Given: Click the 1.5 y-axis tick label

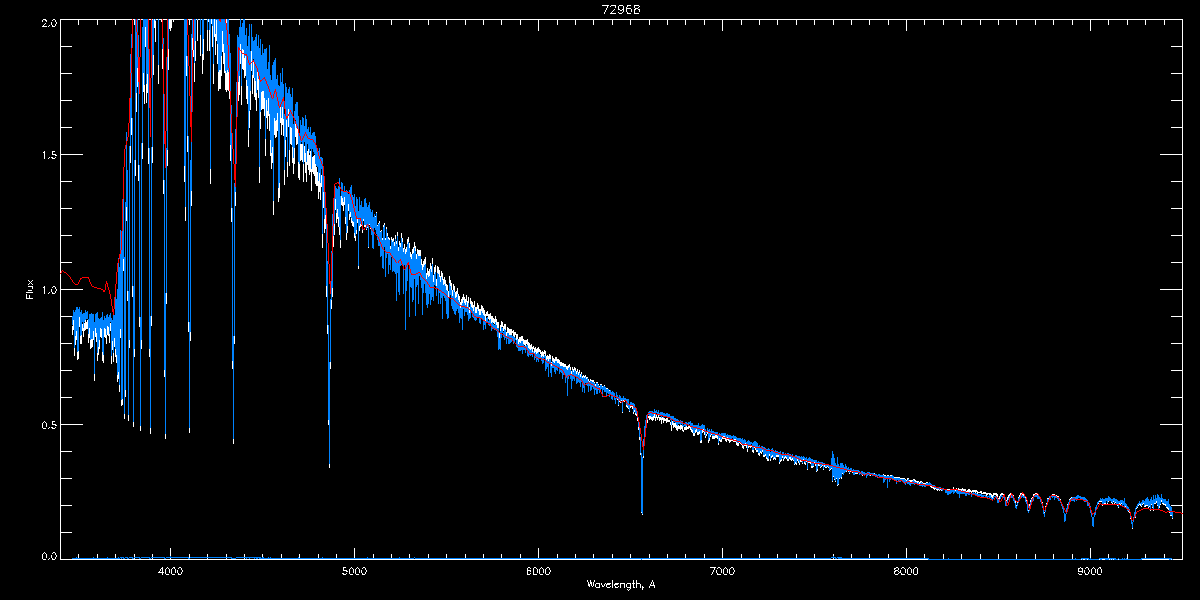Looking at the screenshot, I should pos(47,155).
